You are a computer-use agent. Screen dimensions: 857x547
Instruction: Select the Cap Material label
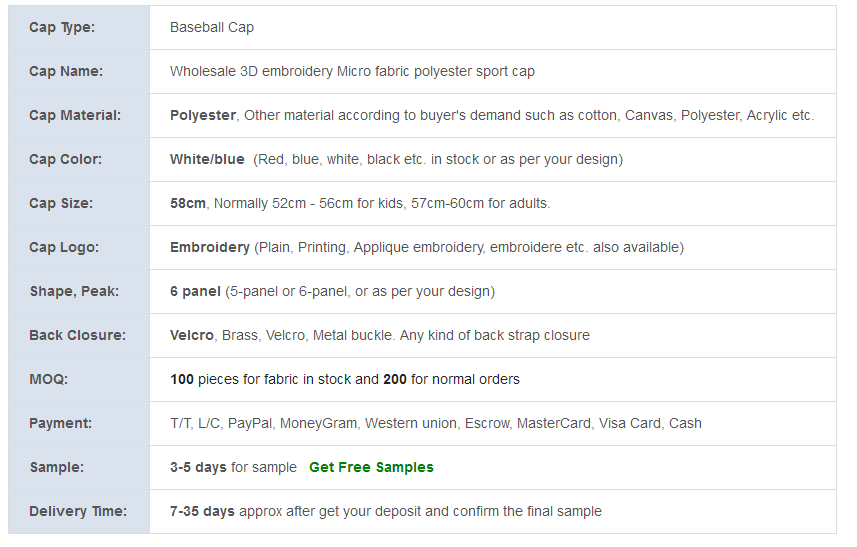pos(75,115)
